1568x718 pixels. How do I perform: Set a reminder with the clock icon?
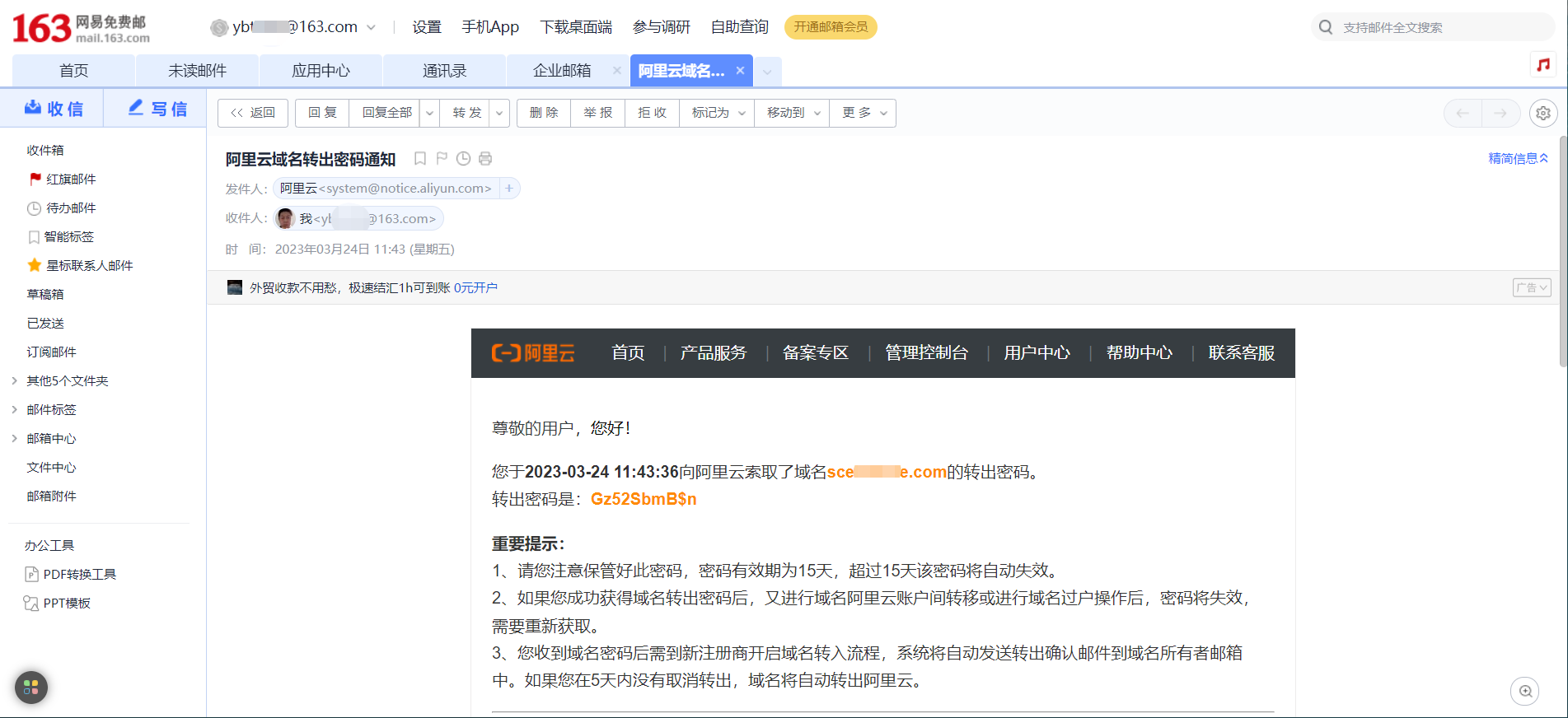pos(464,159)
